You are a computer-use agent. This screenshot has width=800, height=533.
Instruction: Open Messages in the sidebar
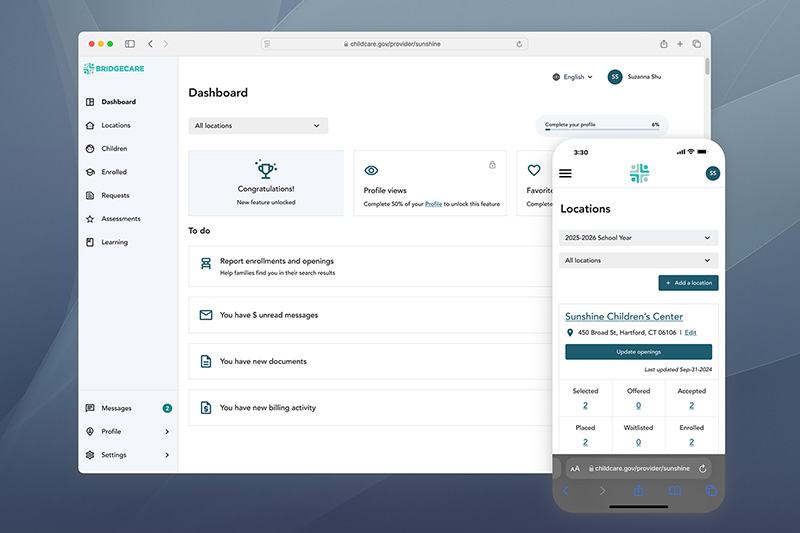116,408
